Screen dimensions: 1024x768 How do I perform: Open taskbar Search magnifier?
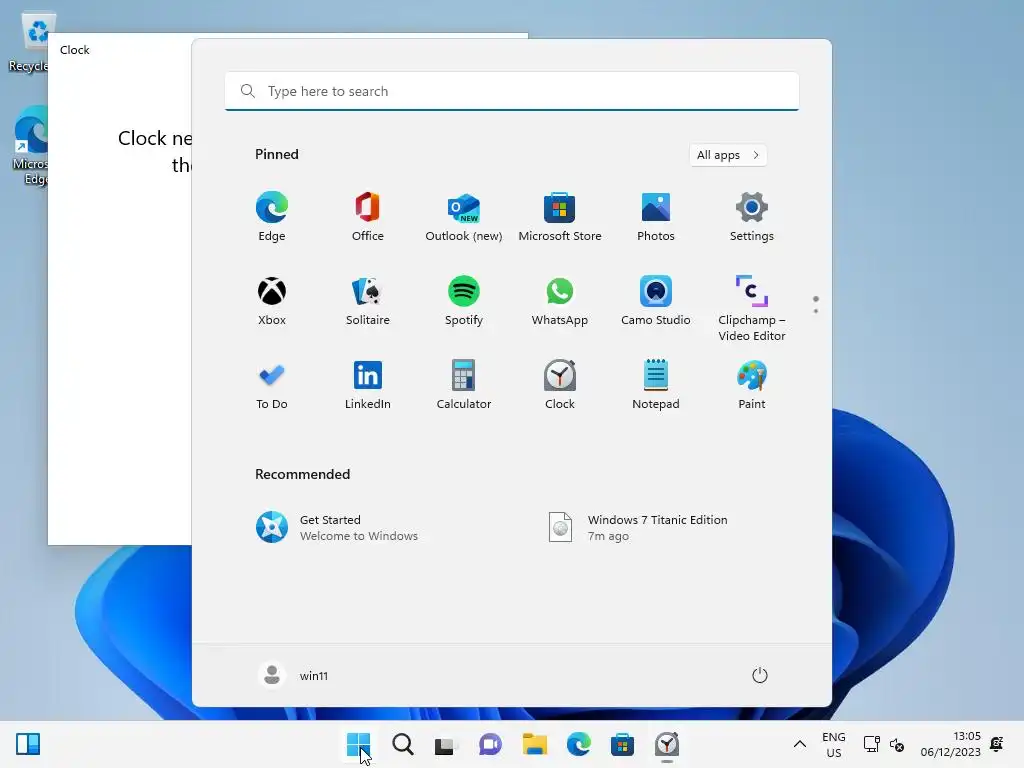(x=402, y=744)
